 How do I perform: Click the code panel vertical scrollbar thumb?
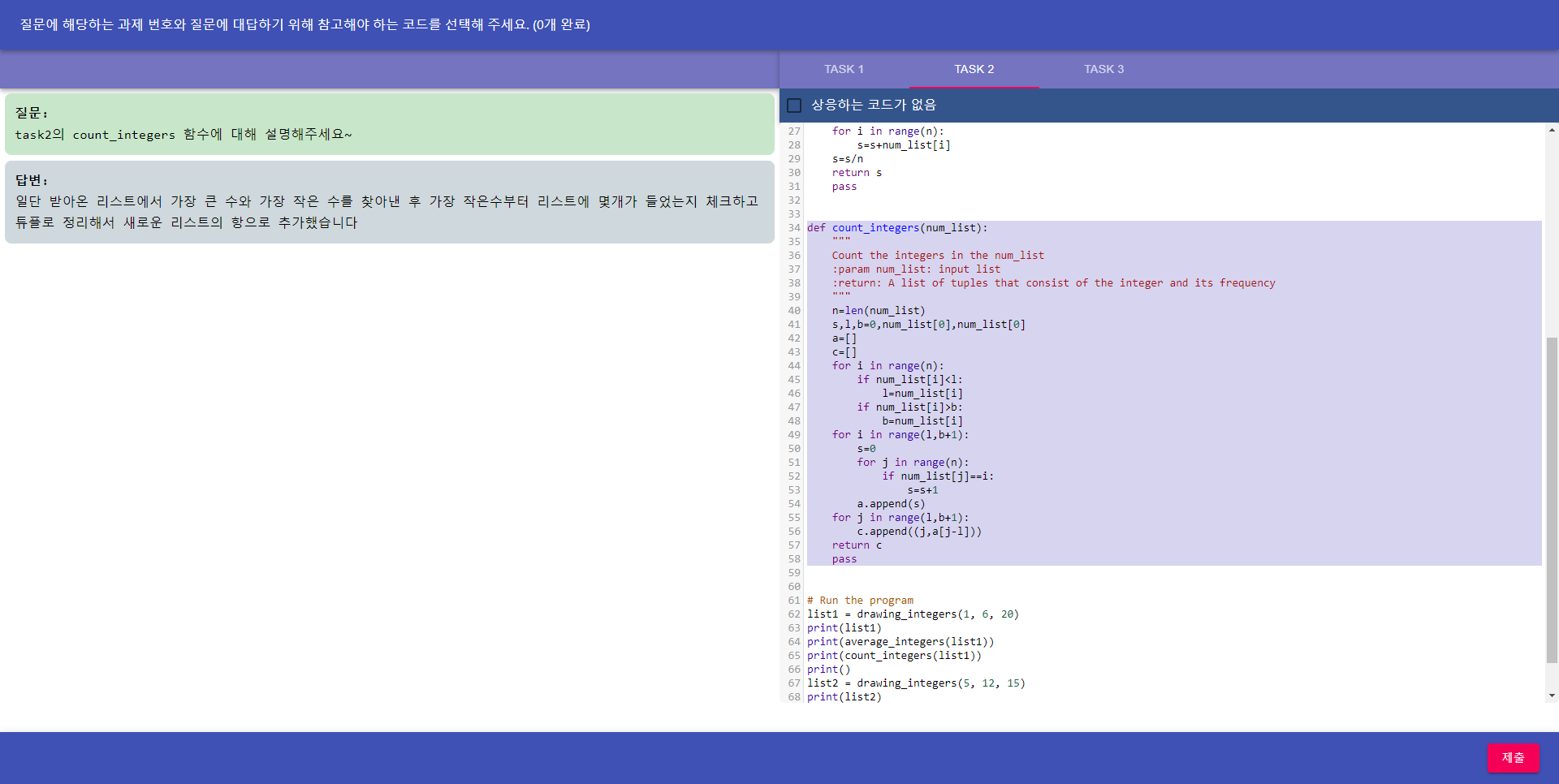(x=1552, y=499)
